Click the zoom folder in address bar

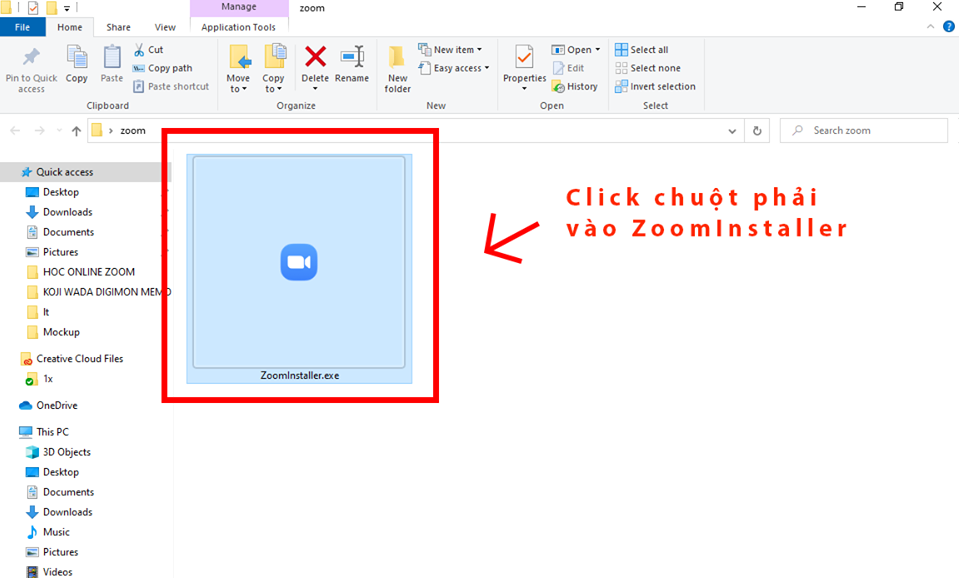[133, 130]
